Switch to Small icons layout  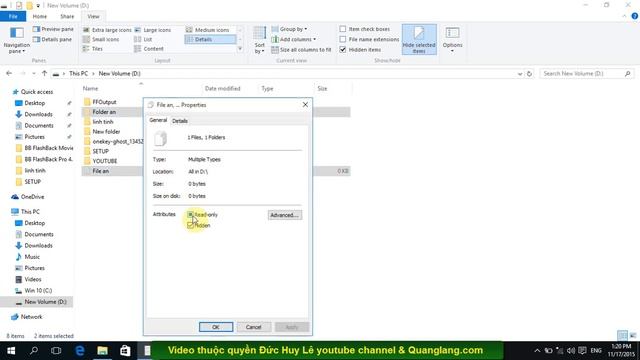101,39
